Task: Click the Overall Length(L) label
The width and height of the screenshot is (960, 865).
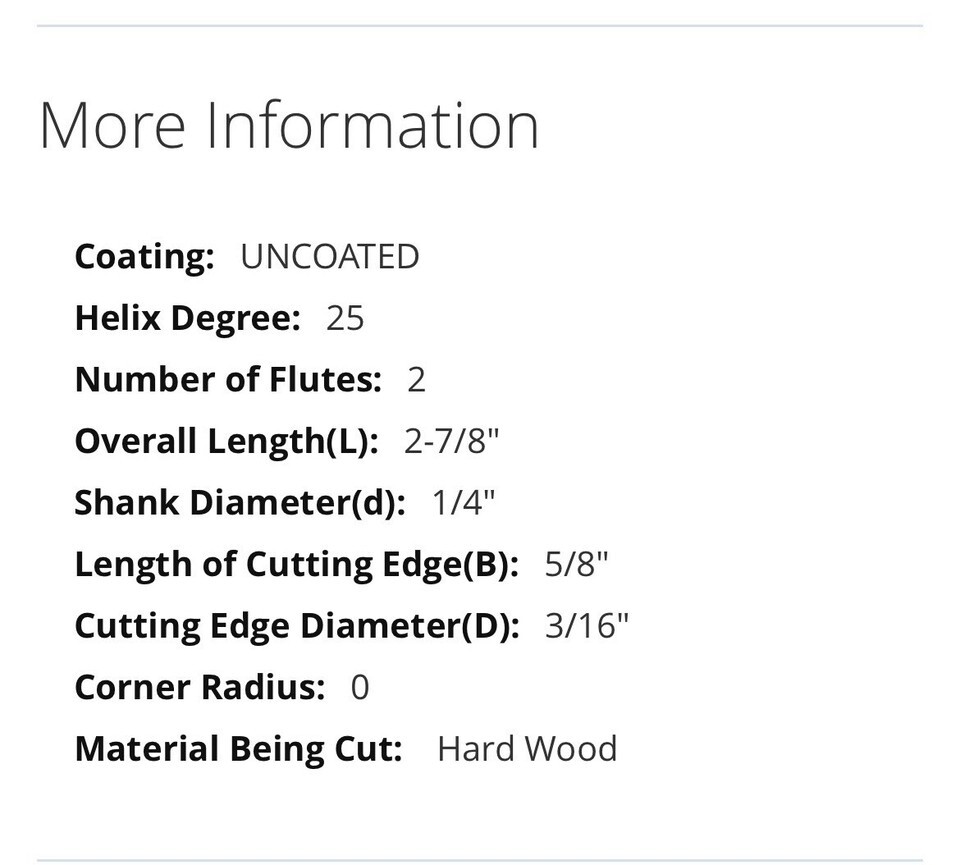Action: coord(226,442)
